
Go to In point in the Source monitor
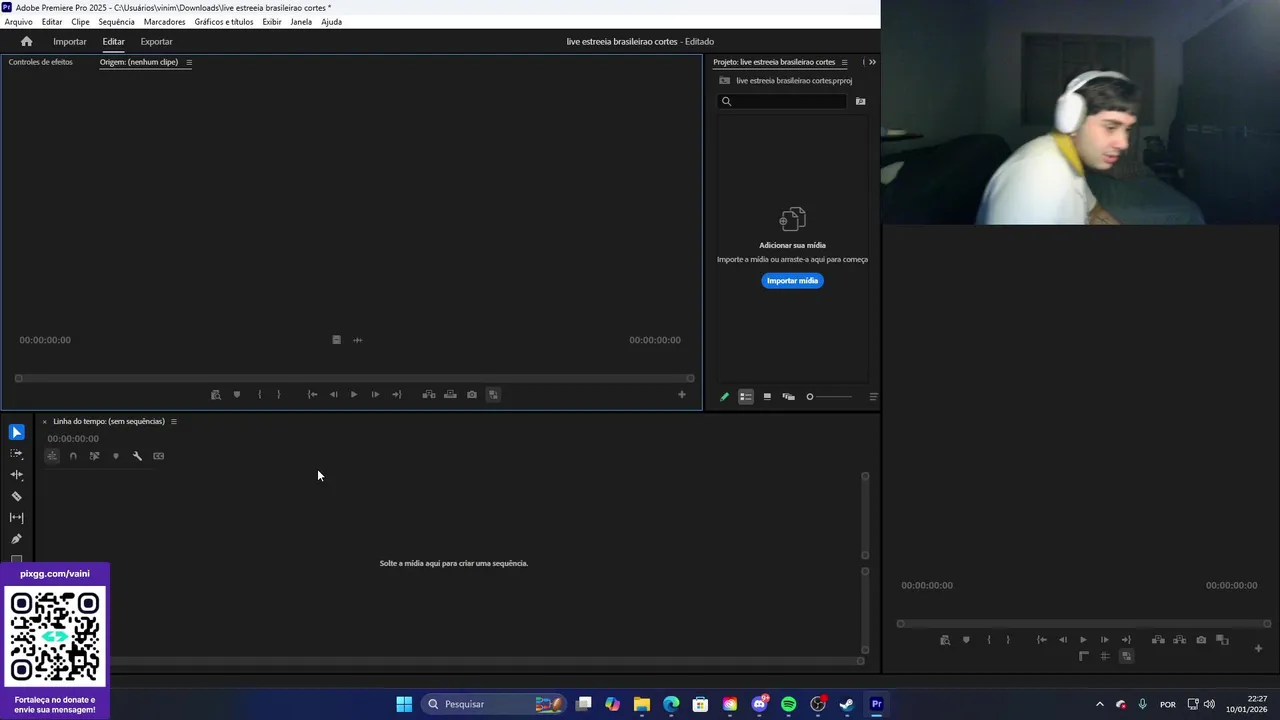pyautogui.click(x=312, y=394)
